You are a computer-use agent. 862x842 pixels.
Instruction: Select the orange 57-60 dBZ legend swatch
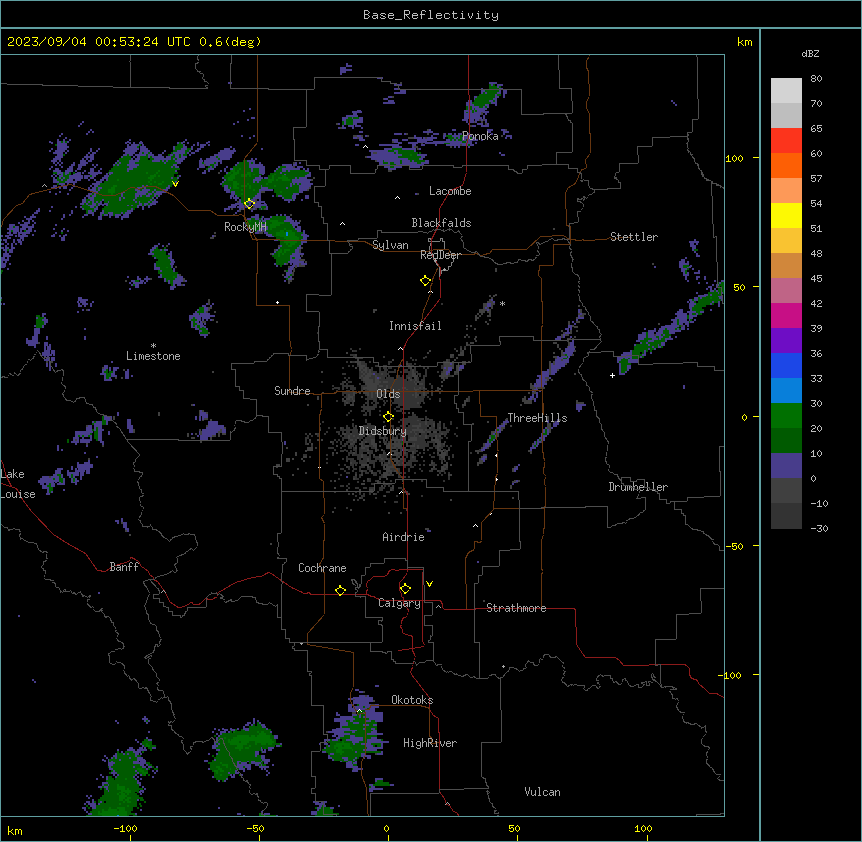pos(786,165)
